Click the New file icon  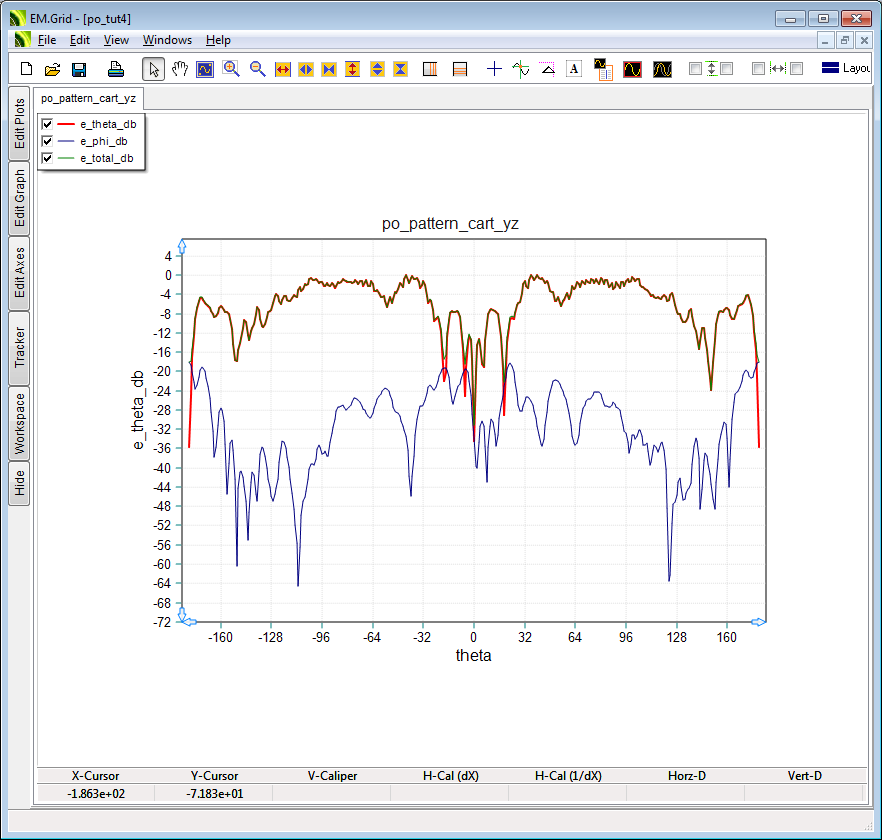coord(27,69)
